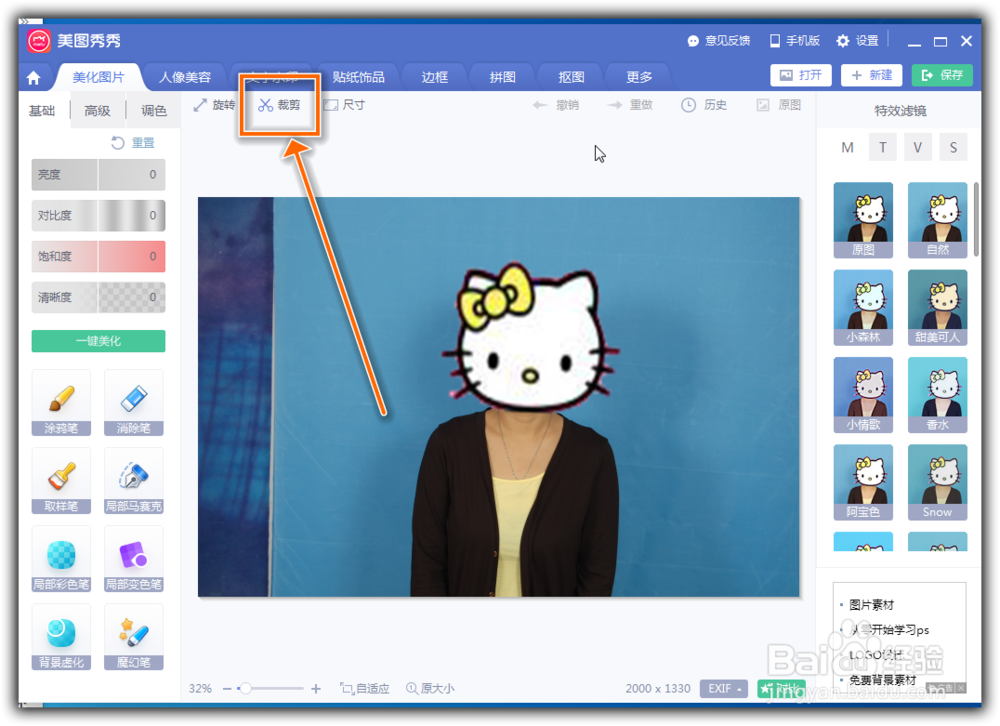Fit image with 自适应
This screenshot has height=726, width=1000.
coord(365,689)
